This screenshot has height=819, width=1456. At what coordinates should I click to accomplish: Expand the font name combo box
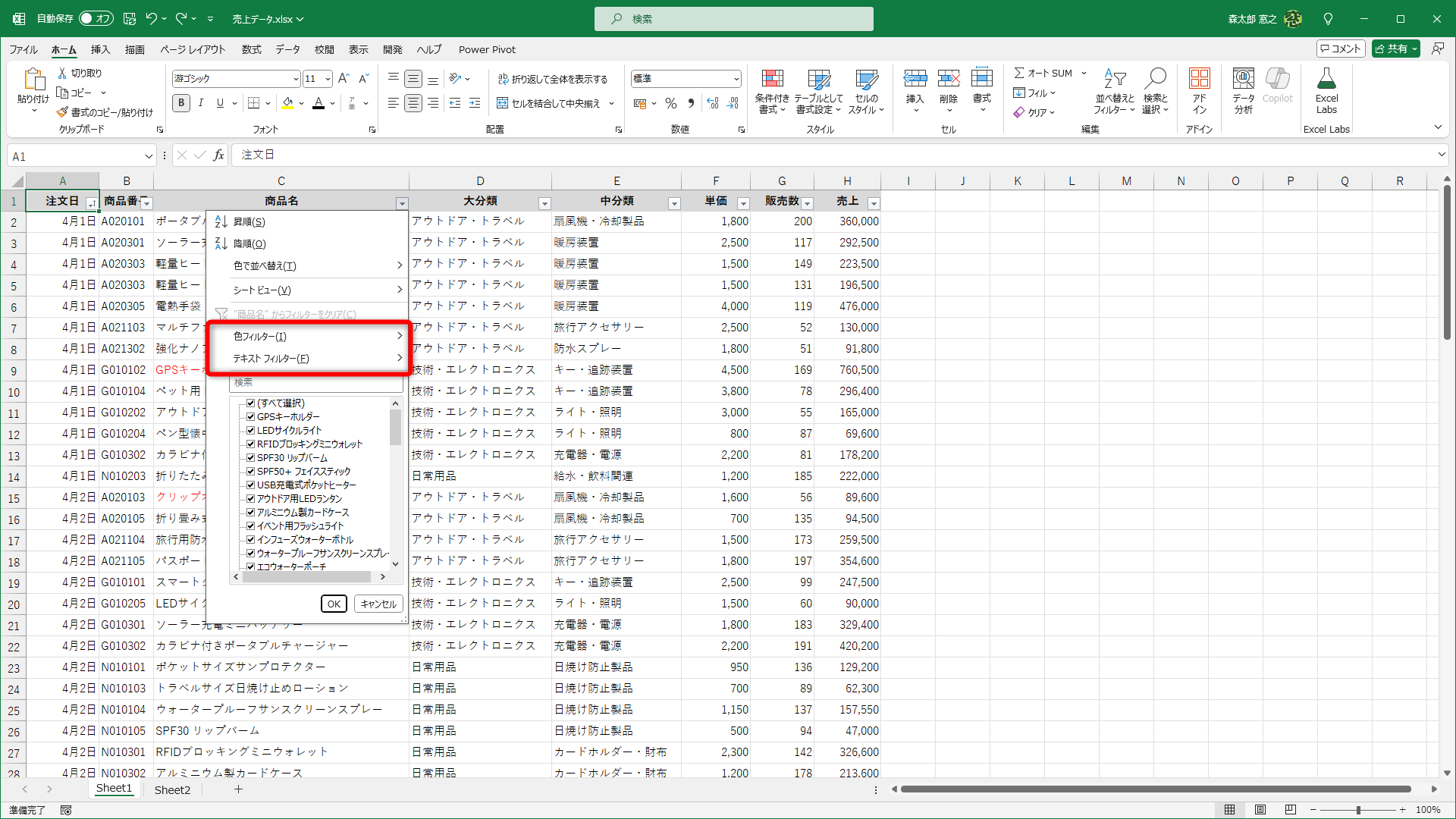tap(295, 79)
